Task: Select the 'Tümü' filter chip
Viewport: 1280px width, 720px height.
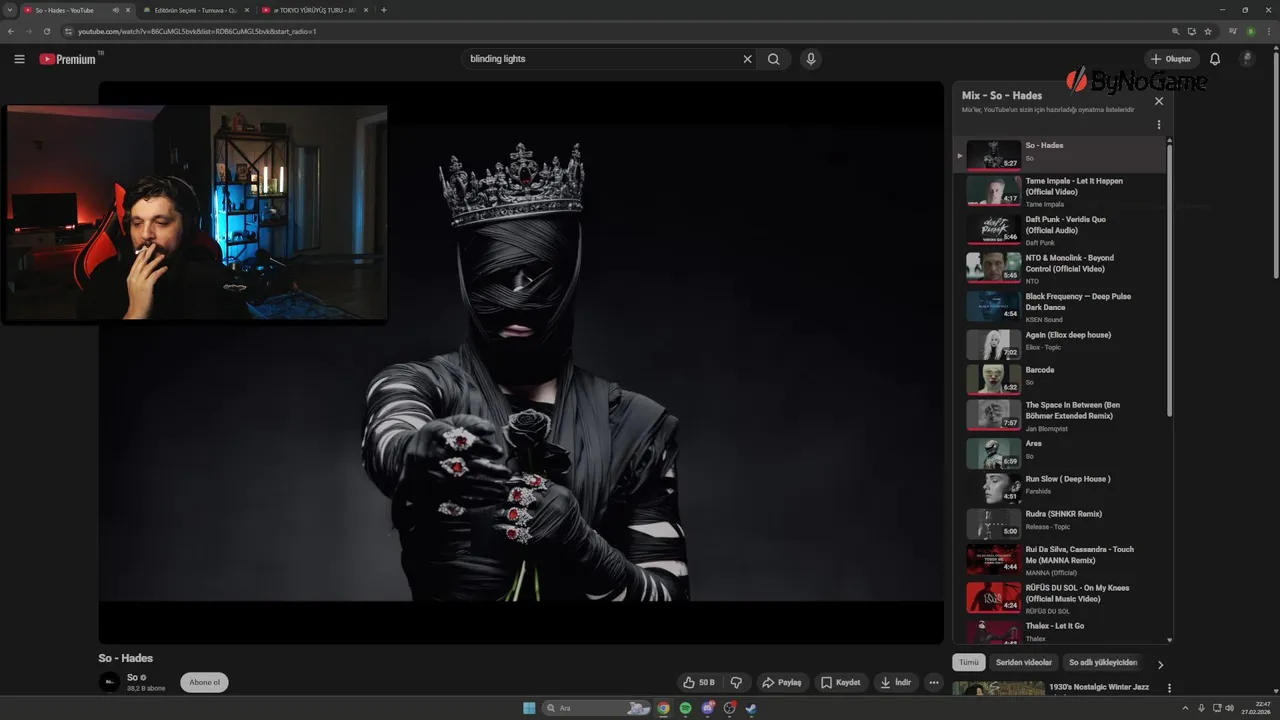Action: [x=969, y=662]
